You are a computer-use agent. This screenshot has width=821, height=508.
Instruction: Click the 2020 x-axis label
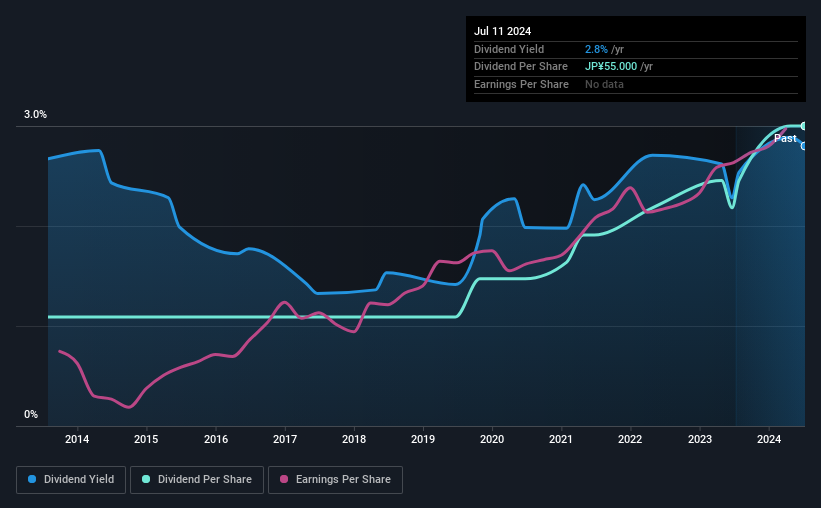point(492,439)
